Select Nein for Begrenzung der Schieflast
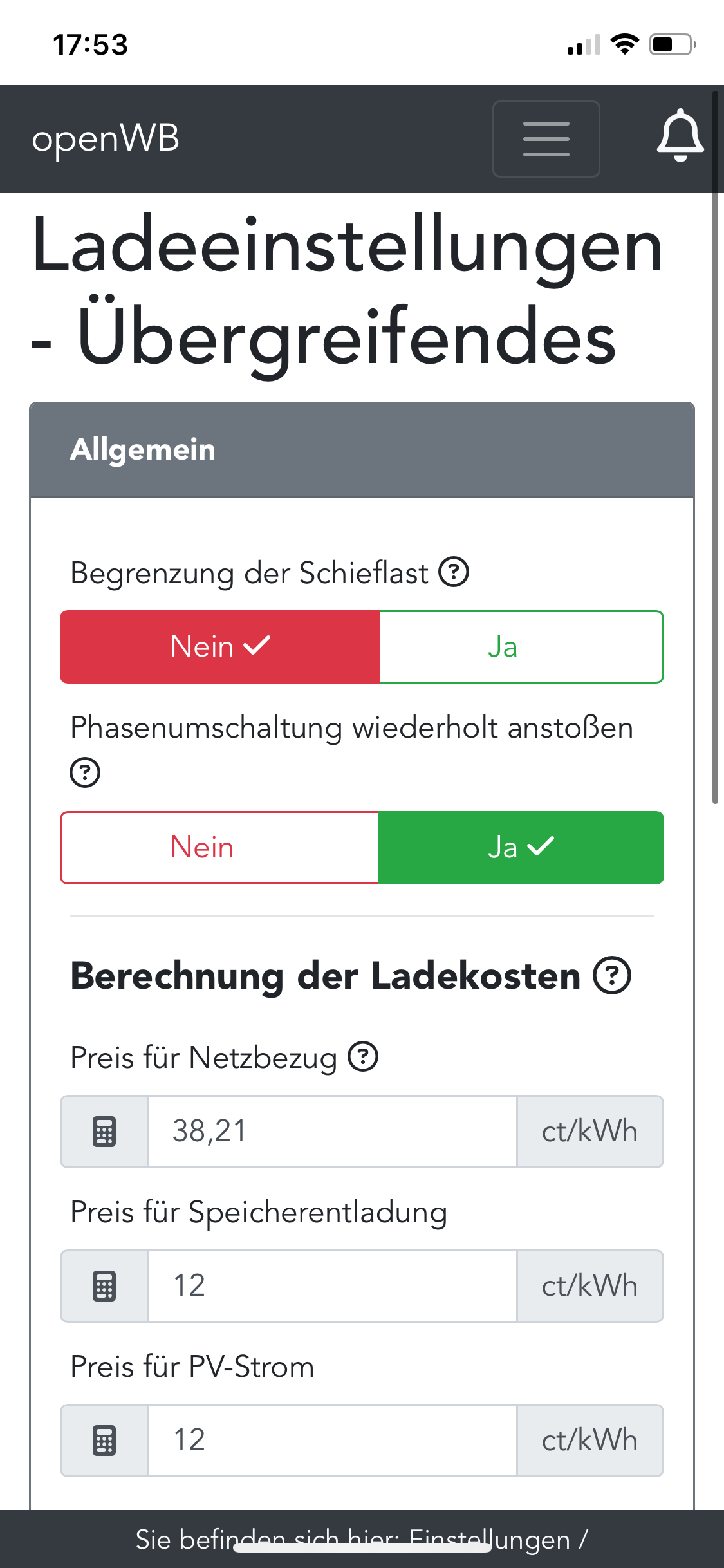This screenshot has width=724, height=1568. point(220,646)
